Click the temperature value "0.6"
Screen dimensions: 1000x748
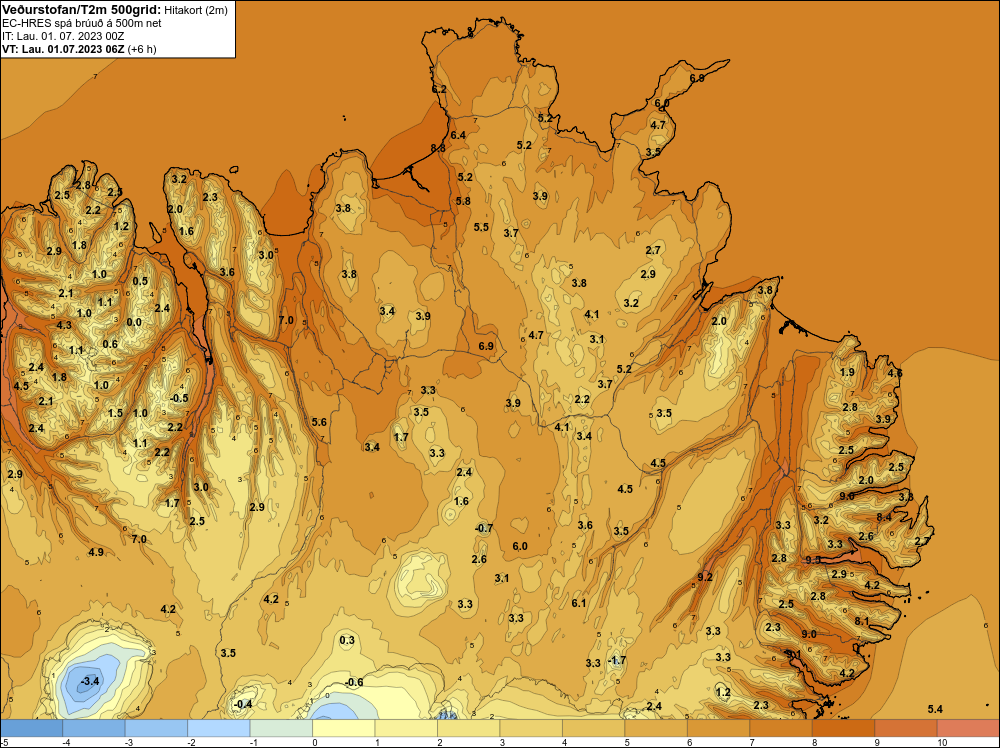click(x=110, y=344)
